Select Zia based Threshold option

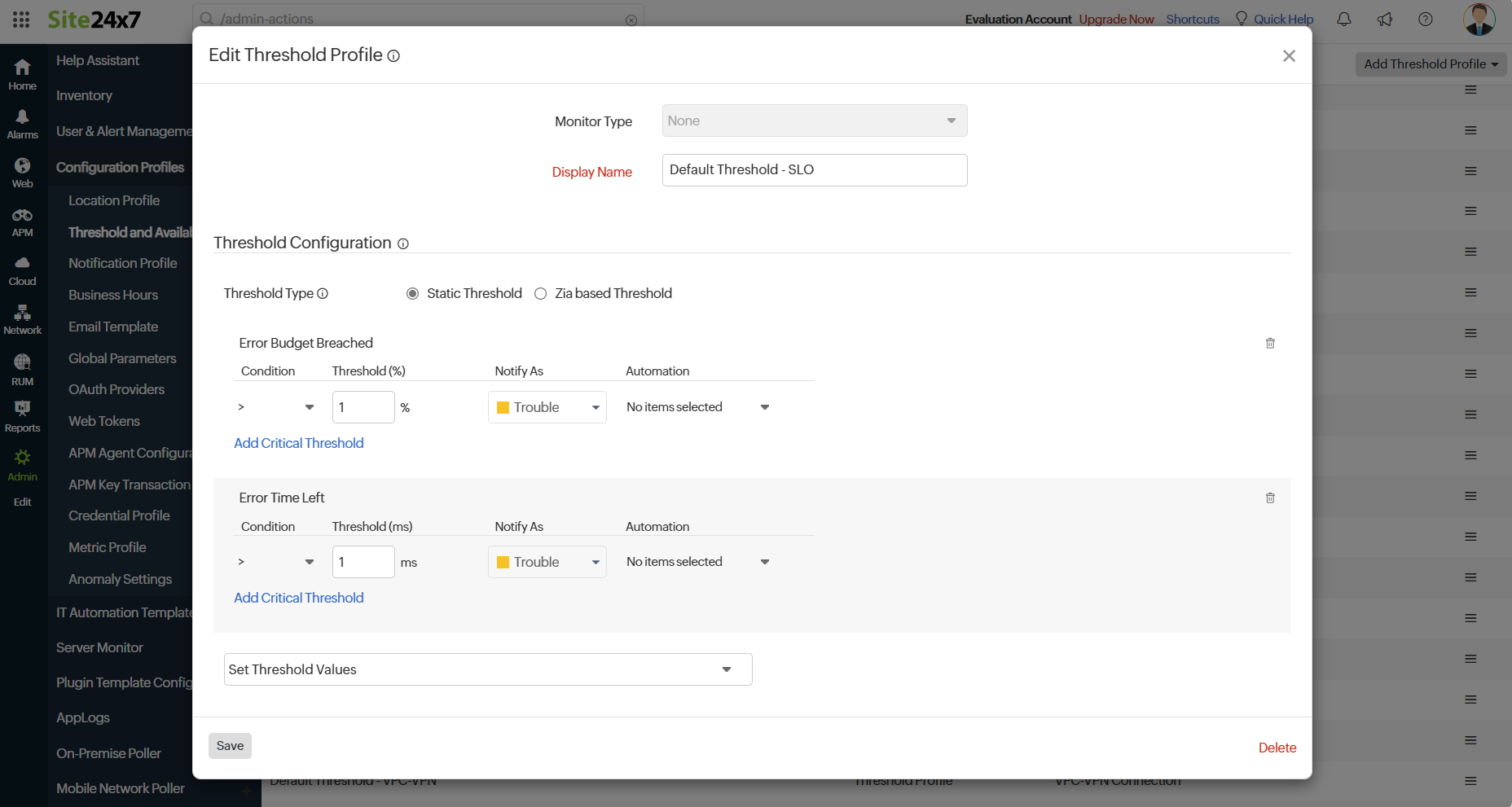click(x=541, y=294)
